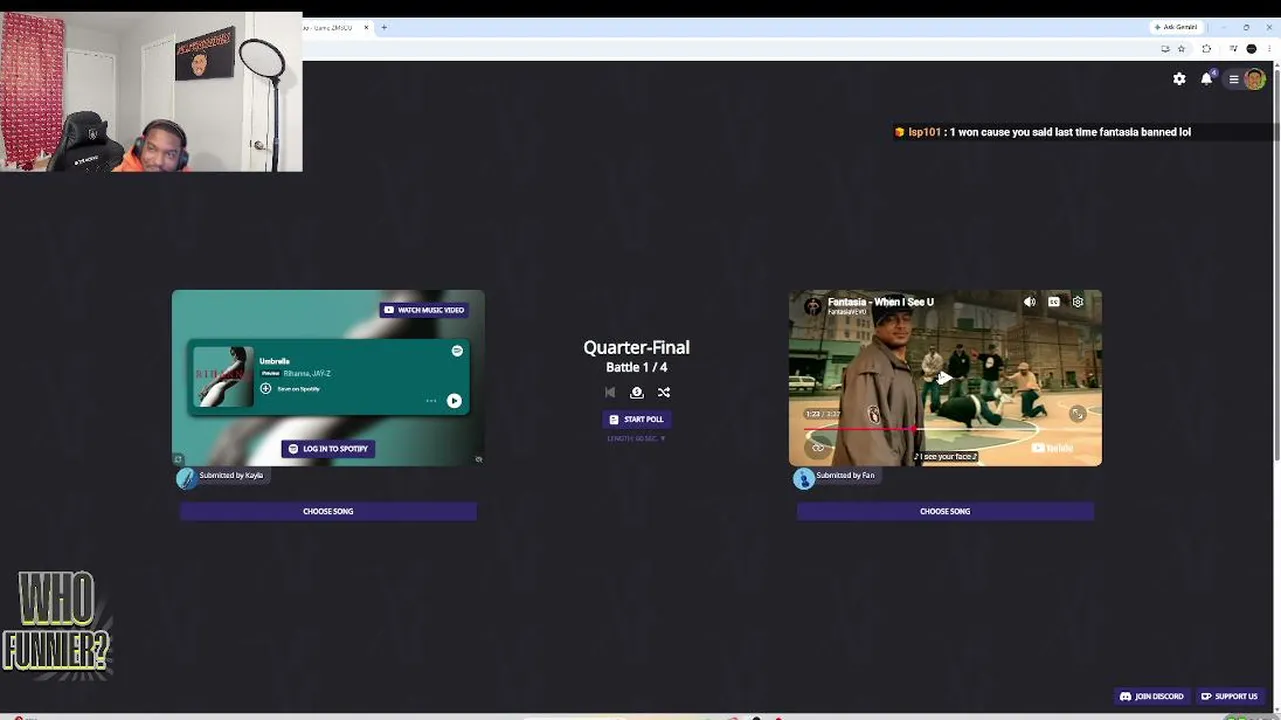Viewport: 1281px width, 720px height.
Task: Play the Umbrella Spotify preview
Action: point(454,401)
